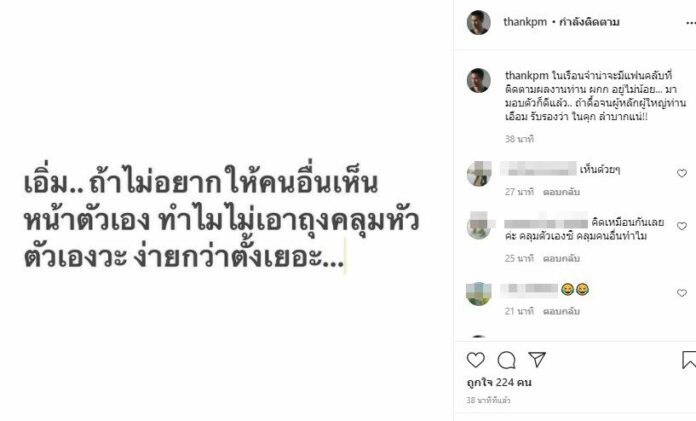Screen dimensions: 696x421
Task: Share the post via paper plane icon
Action: (537, 359)
